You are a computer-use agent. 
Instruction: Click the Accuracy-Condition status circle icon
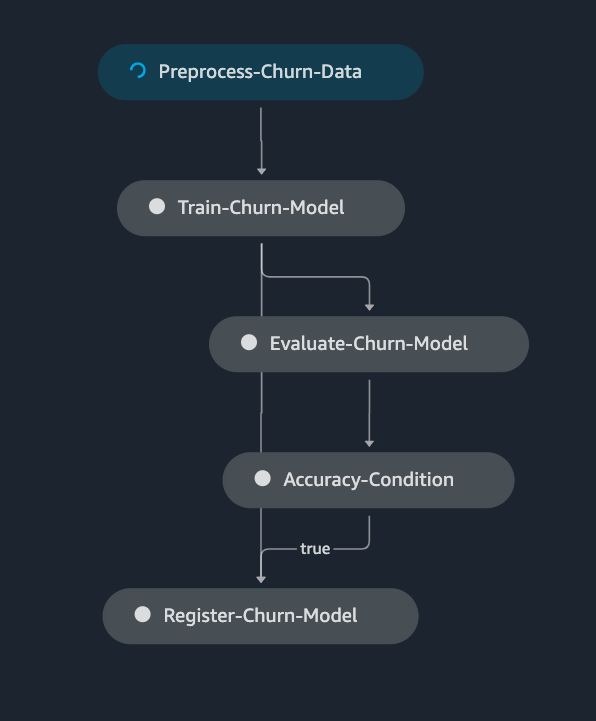click(x=263, y=478)
